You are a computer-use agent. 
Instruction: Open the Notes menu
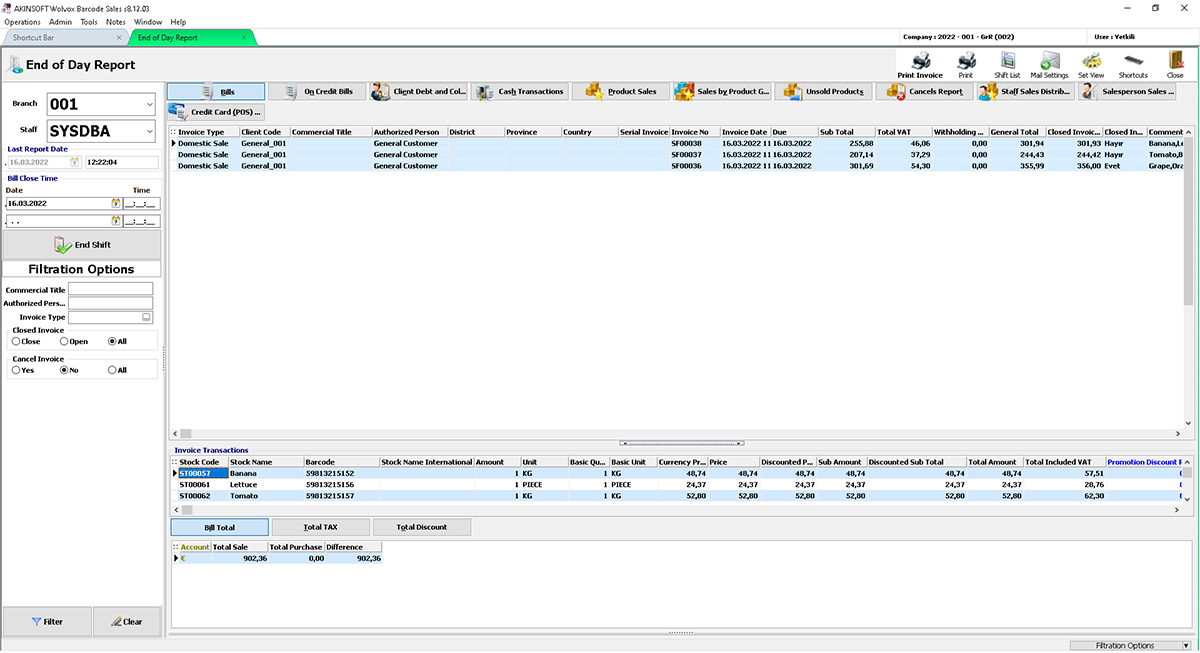pos(116,21)
